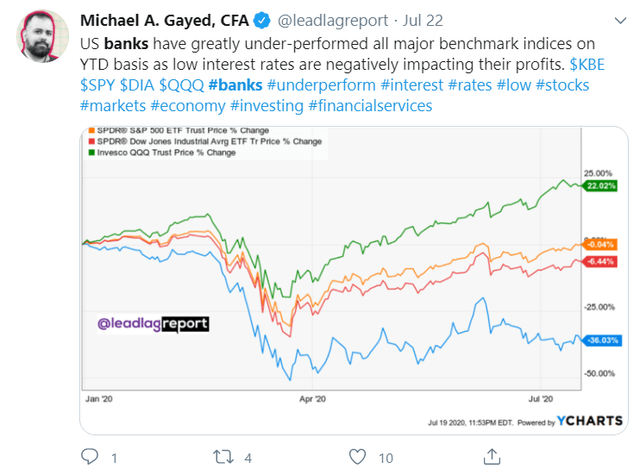Image resolution: width=640 pixels, height=475 pixels.
Task: Click the blue verified badge
Action: (262, 20)
